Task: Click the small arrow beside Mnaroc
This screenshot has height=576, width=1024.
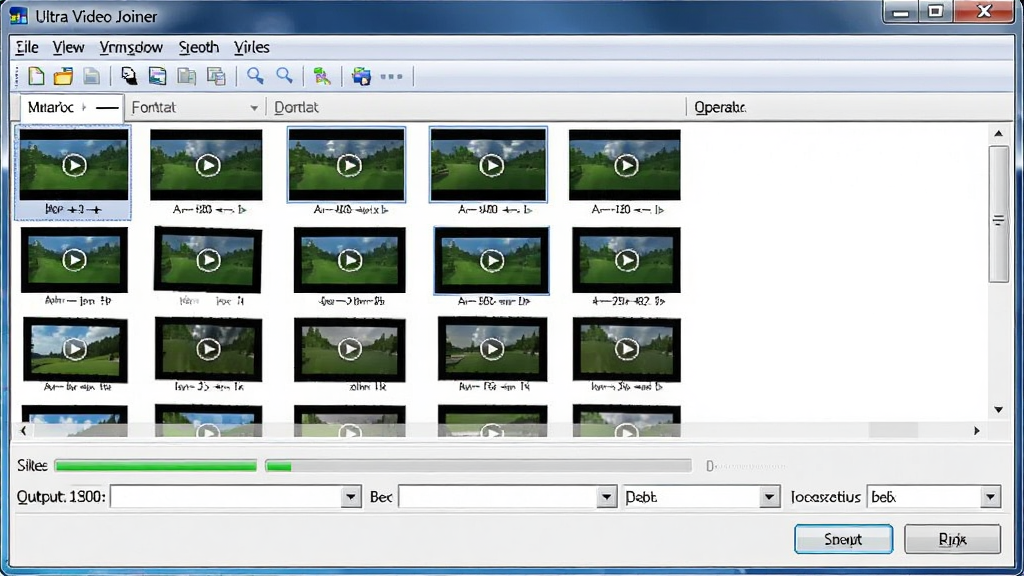Action: click(84, 107)
